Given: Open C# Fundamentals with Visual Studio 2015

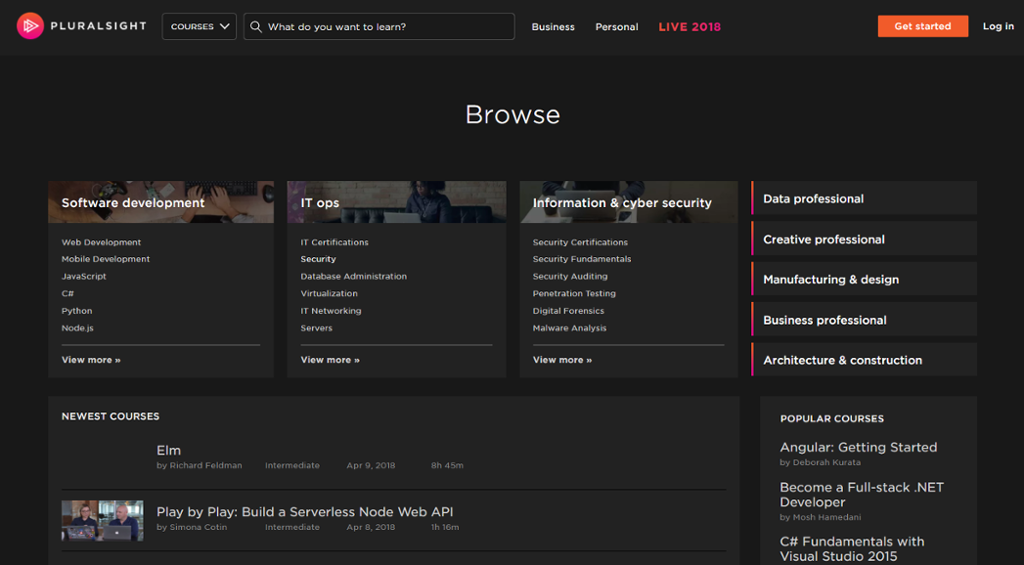Looking at the screenshot, I should point(852,549).
